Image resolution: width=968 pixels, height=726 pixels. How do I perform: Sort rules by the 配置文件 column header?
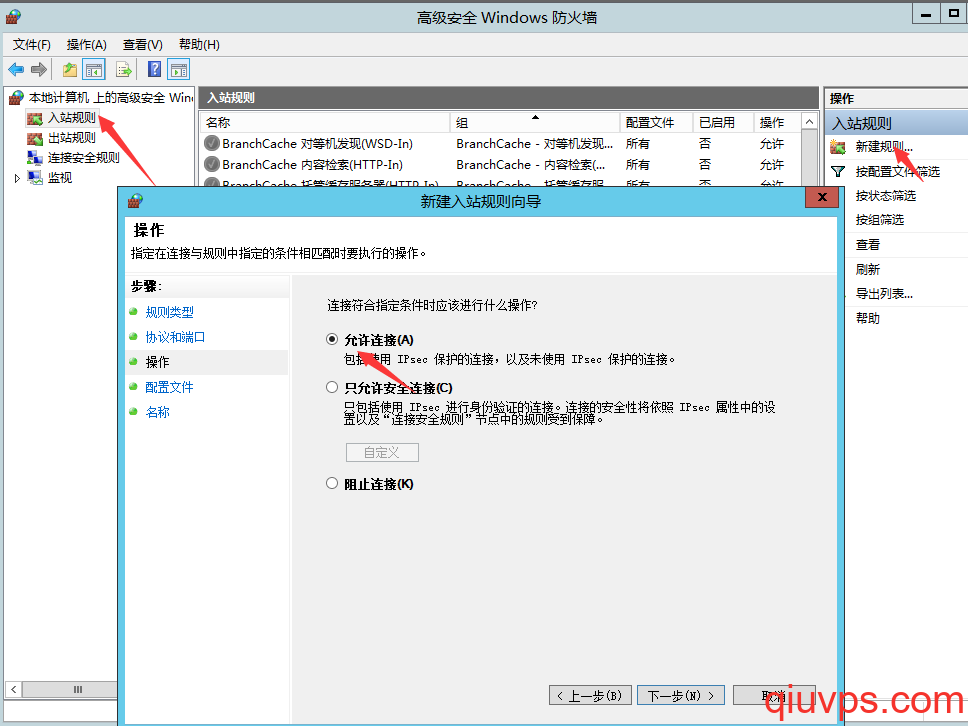pyautogui.click(x=656, y=122)
